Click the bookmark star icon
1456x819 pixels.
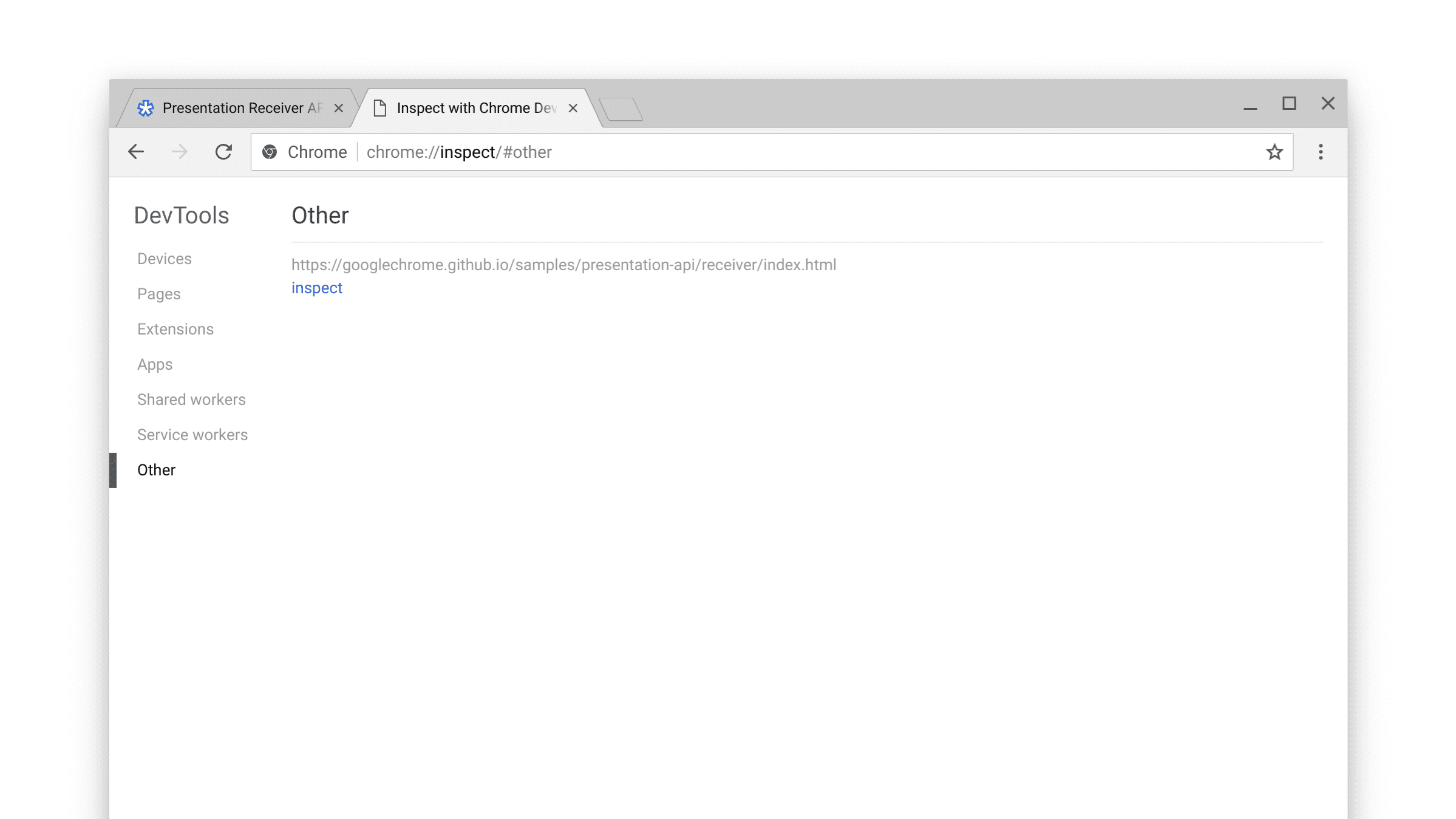[1275, 152]
